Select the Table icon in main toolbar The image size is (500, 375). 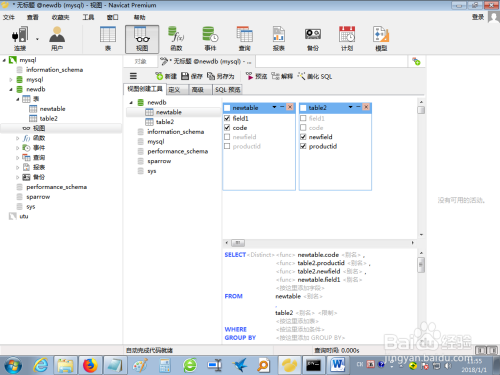[108, 39]
